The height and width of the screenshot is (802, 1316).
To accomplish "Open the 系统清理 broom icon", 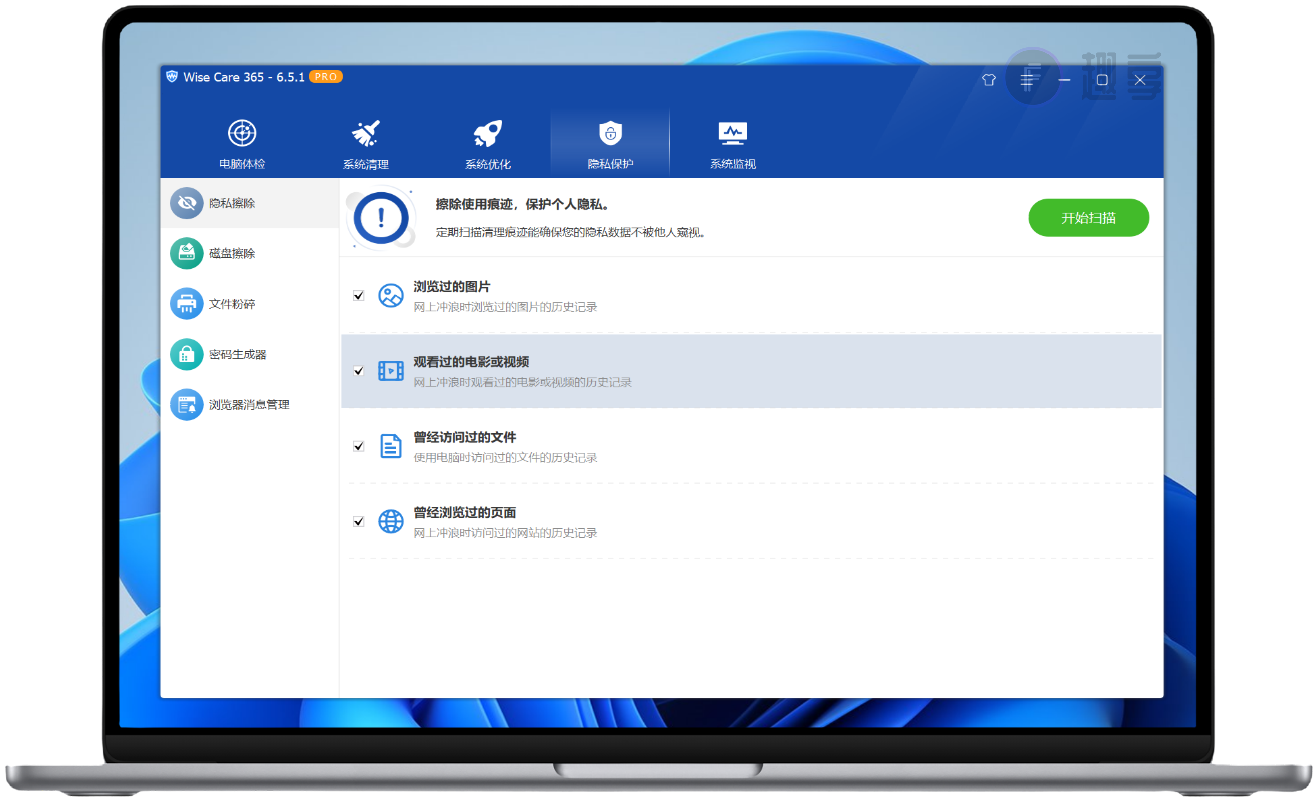I will [365, 133].
